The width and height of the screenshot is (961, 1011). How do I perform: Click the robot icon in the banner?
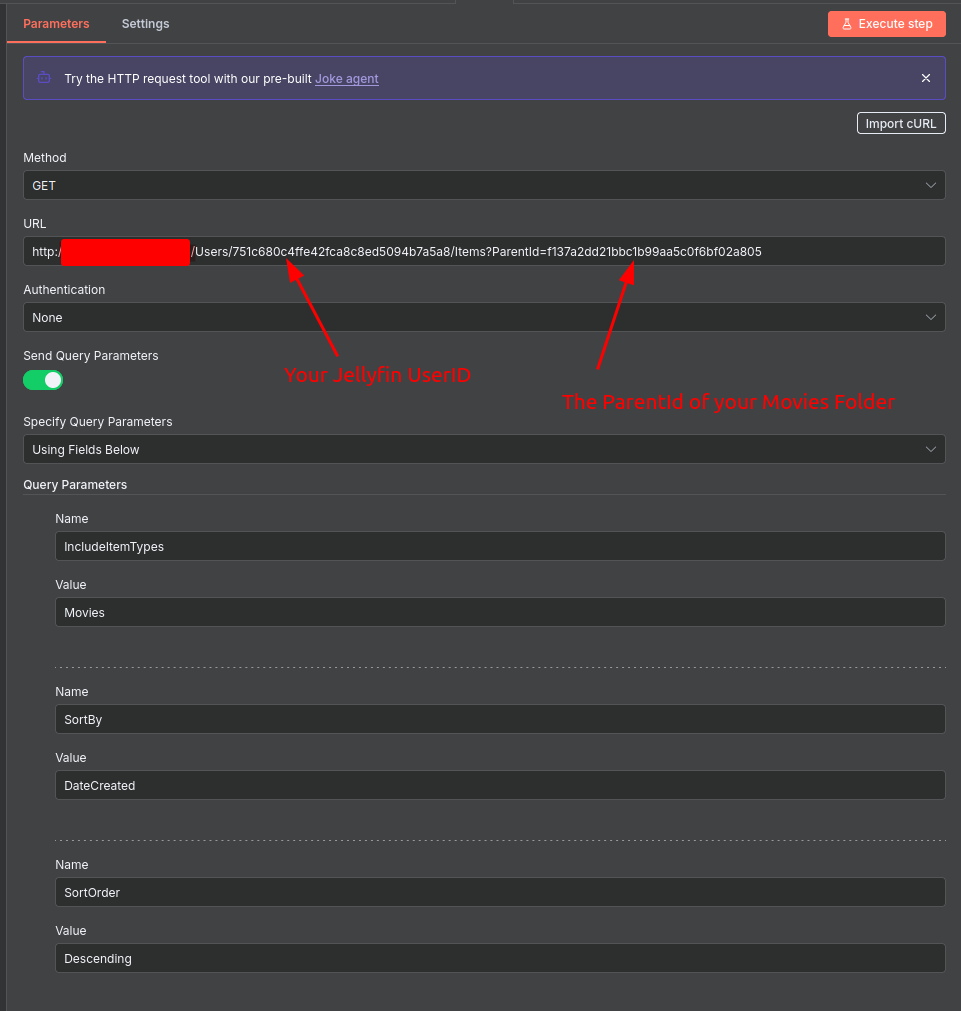(x=44, y=78)
